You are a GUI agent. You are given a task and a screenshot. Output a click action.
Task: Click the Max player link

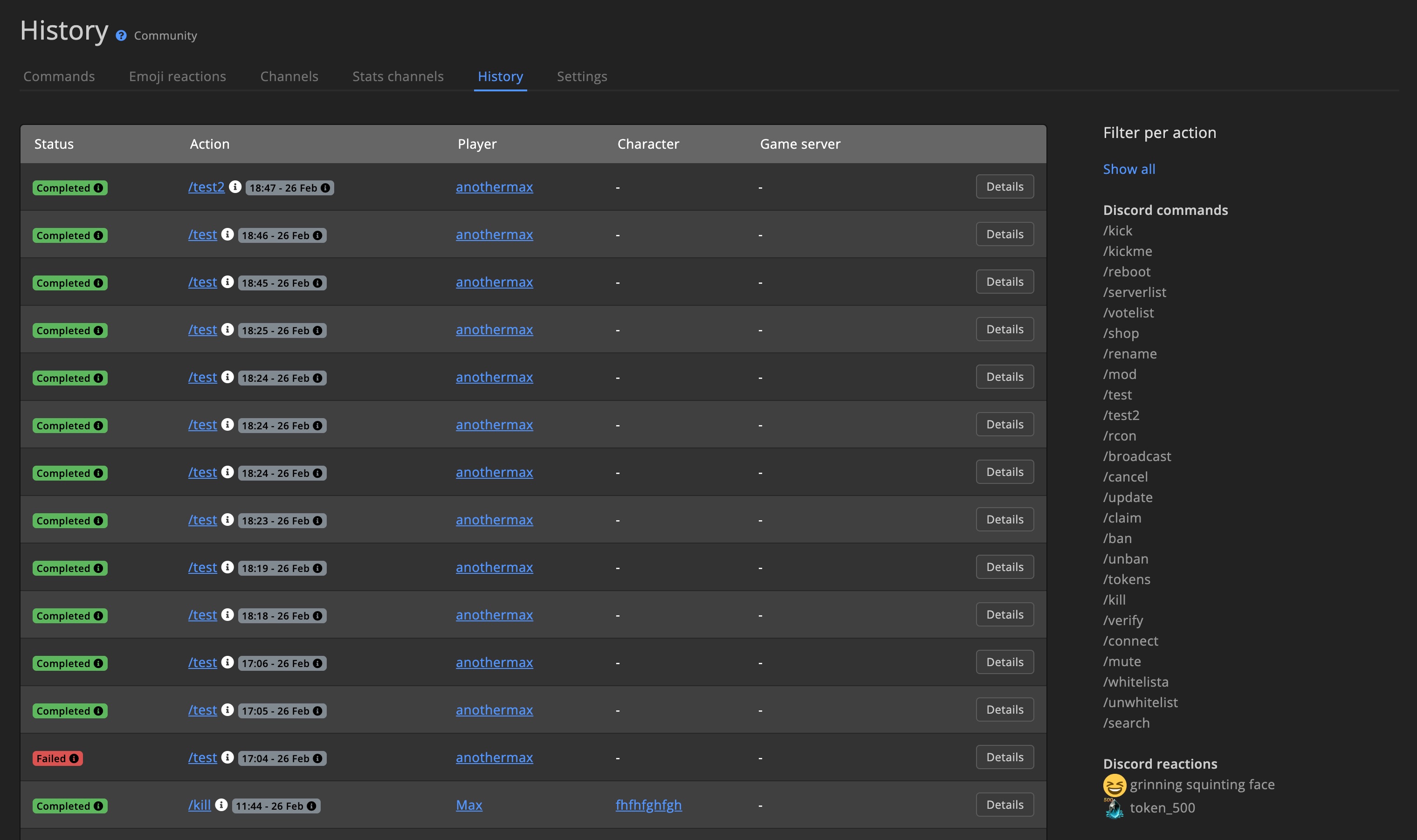pyautogui.click(x=469, y=805)
